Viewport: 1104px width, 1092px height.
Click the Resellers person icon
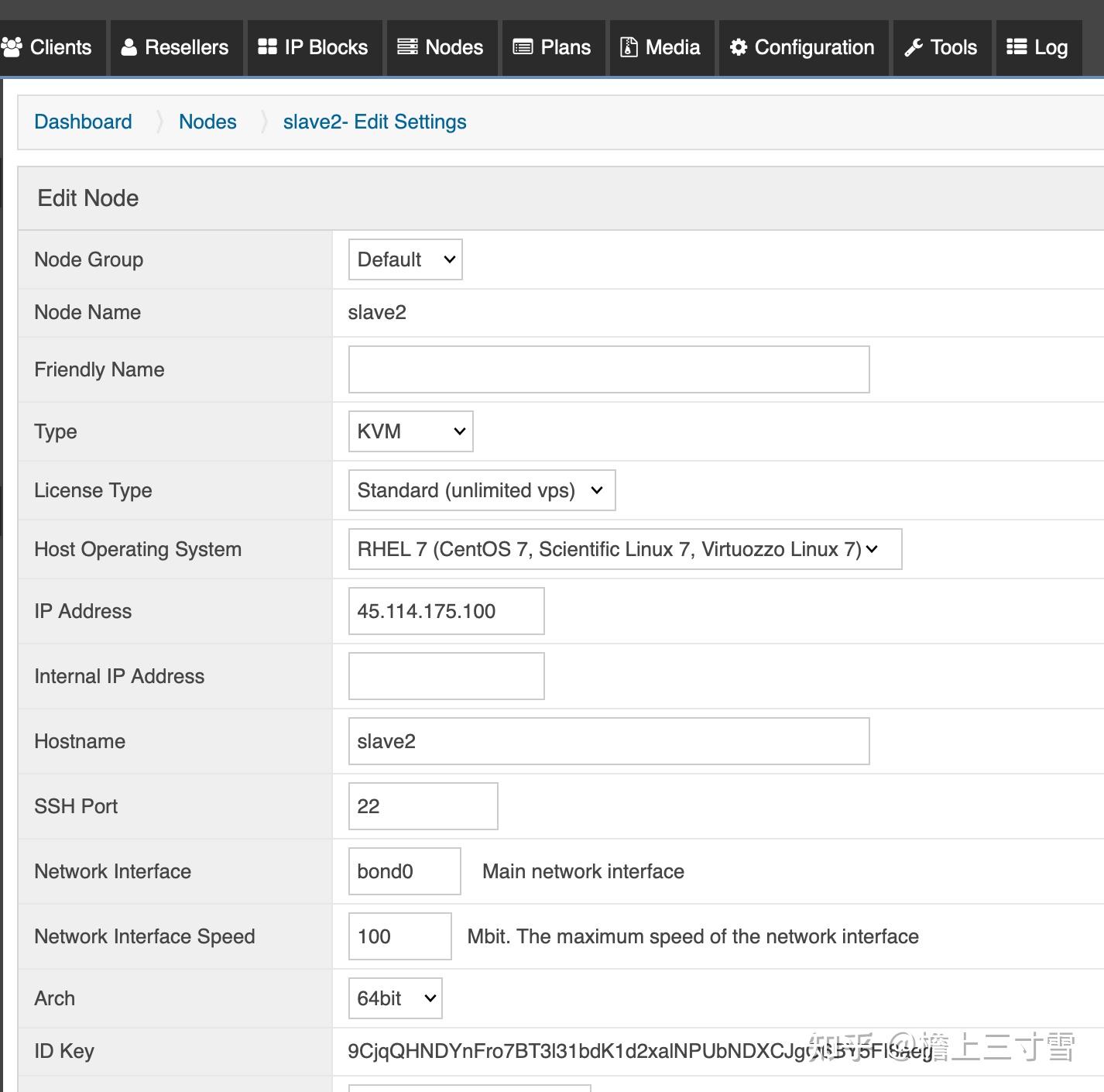point(129,47)
